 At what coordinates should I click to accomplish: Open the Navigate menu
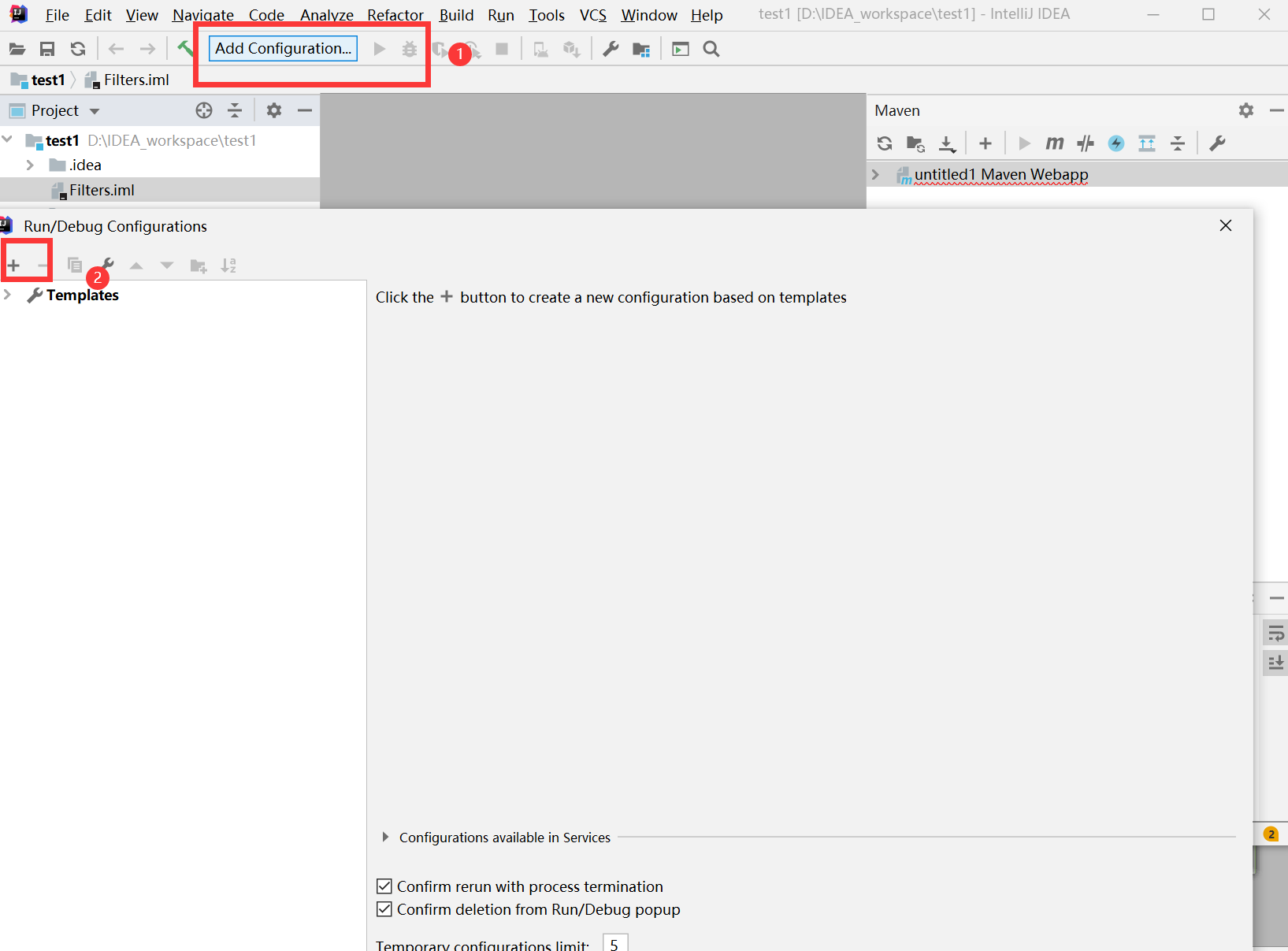click(203, 15)
